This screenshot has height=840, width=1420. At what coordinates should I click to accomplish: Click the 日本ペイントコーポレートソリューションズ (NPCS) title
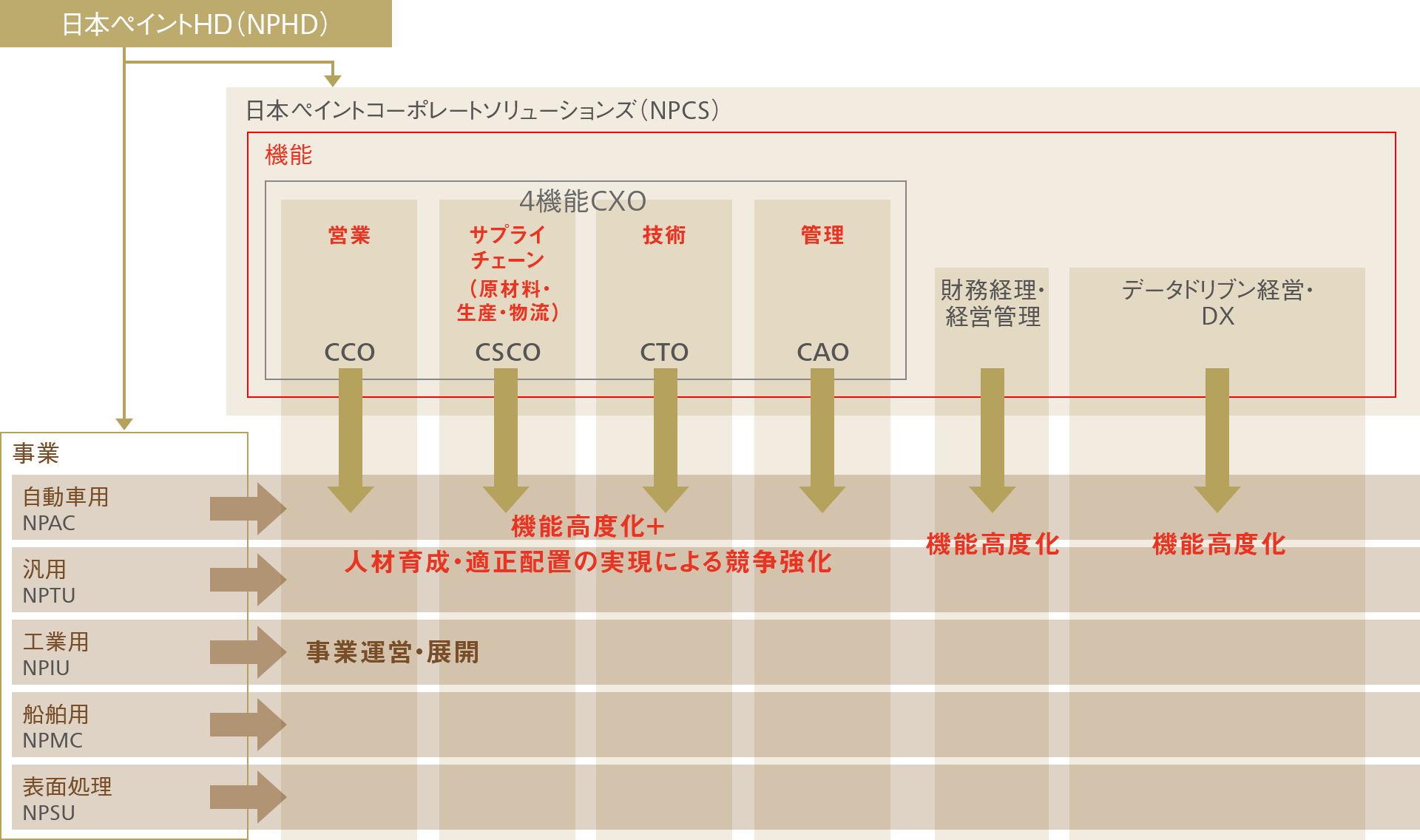coord(482,110)
